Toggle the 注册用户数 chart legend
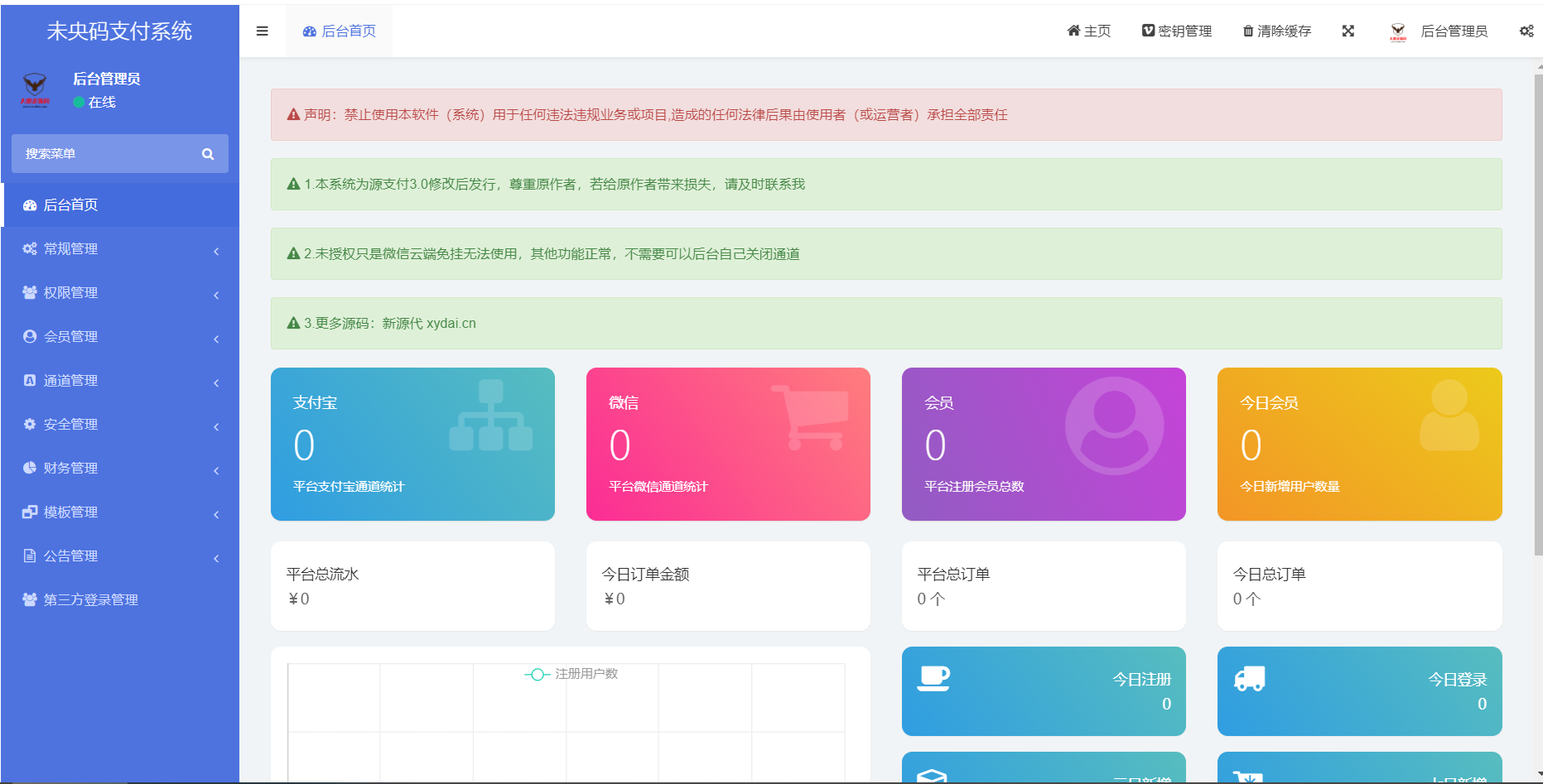Screen dimensions: 1543x784 [570, 674]
